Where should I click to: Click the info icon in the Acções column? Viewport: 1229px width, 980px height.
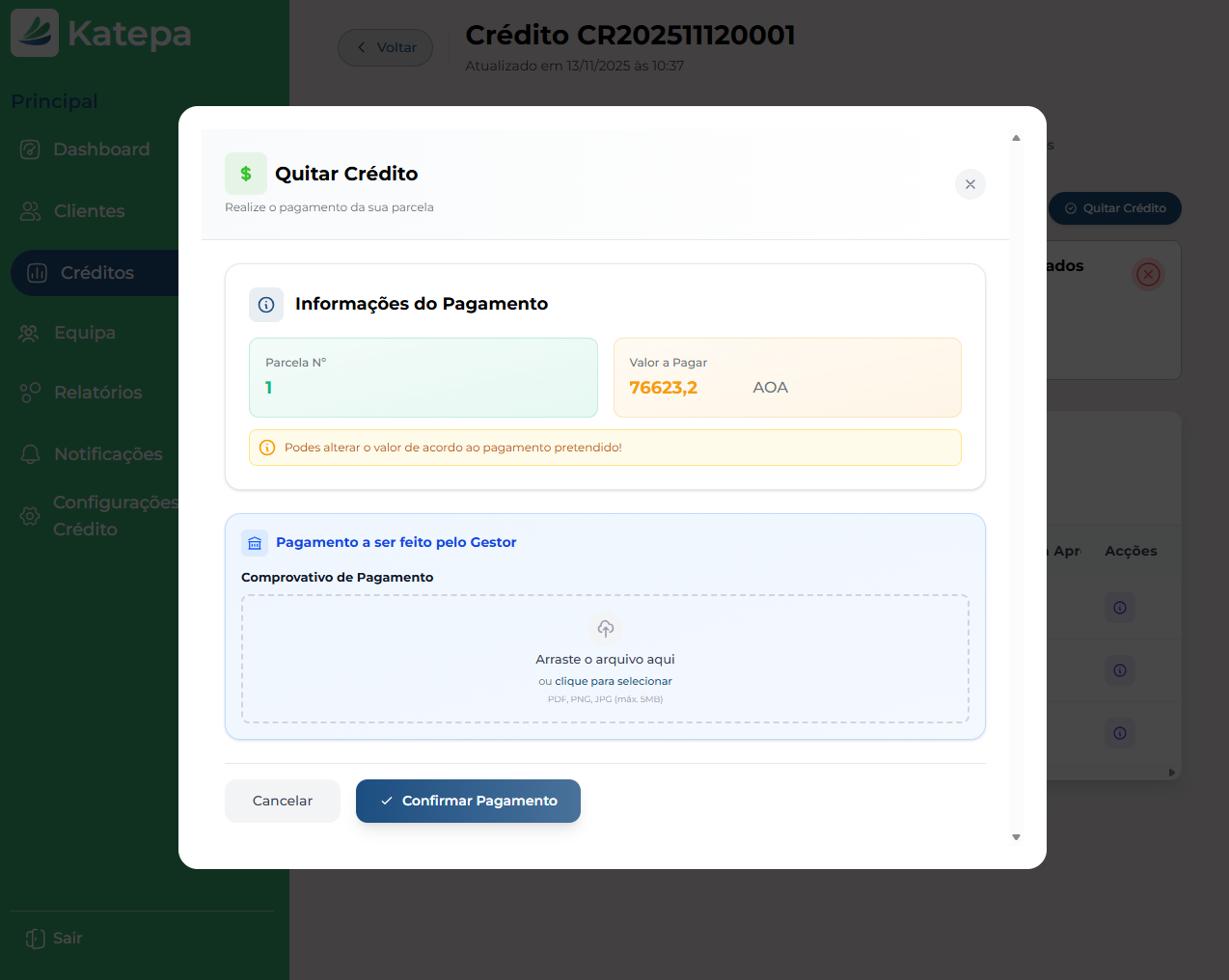1120,608
